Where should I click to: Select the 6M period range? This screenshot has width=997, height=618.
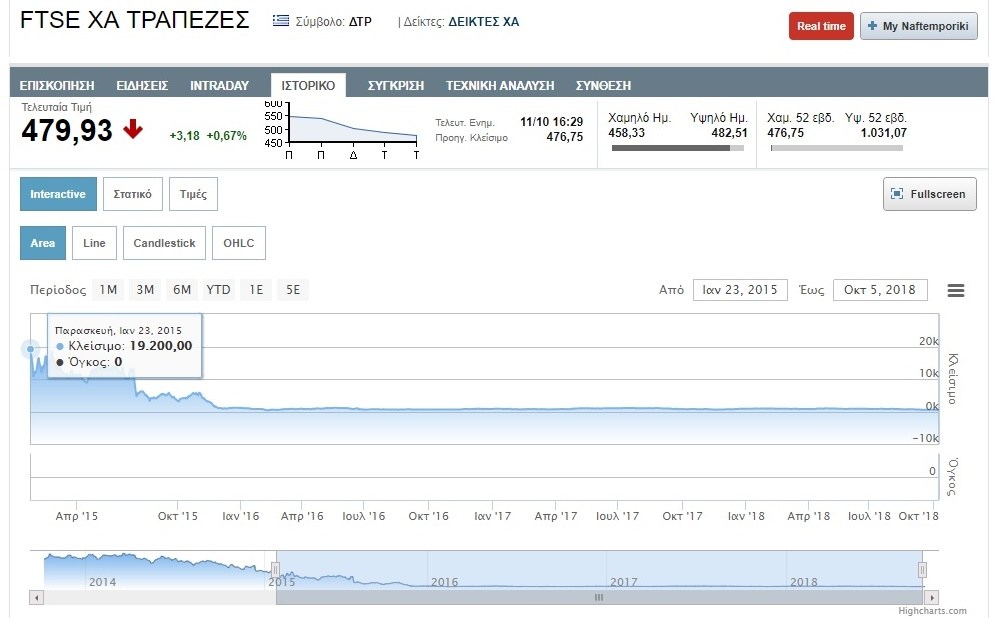pos(181,290)
